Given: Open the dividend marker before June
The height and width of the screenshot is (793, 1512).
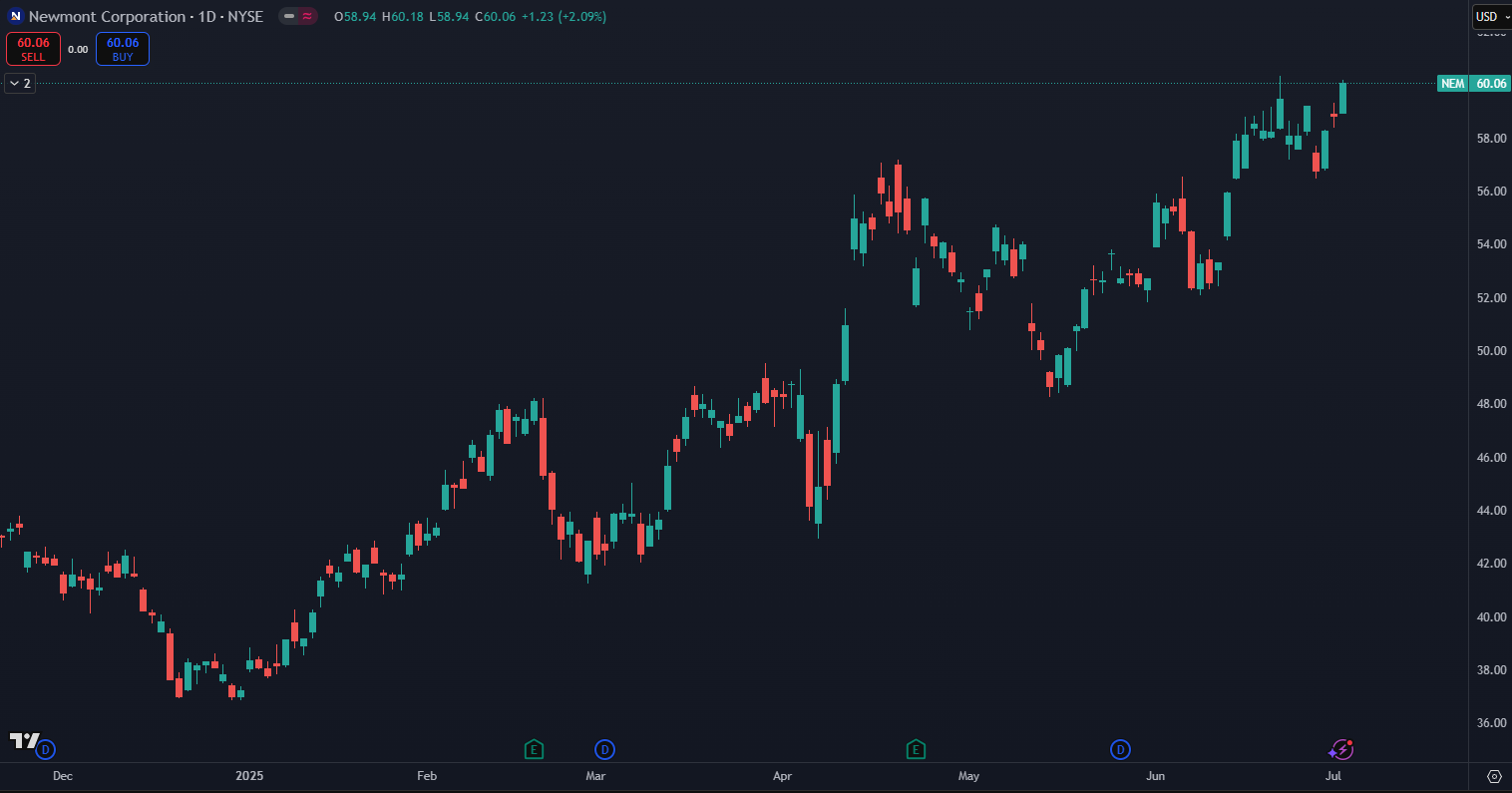Looking at the screenshot, I should [1121, 749].
